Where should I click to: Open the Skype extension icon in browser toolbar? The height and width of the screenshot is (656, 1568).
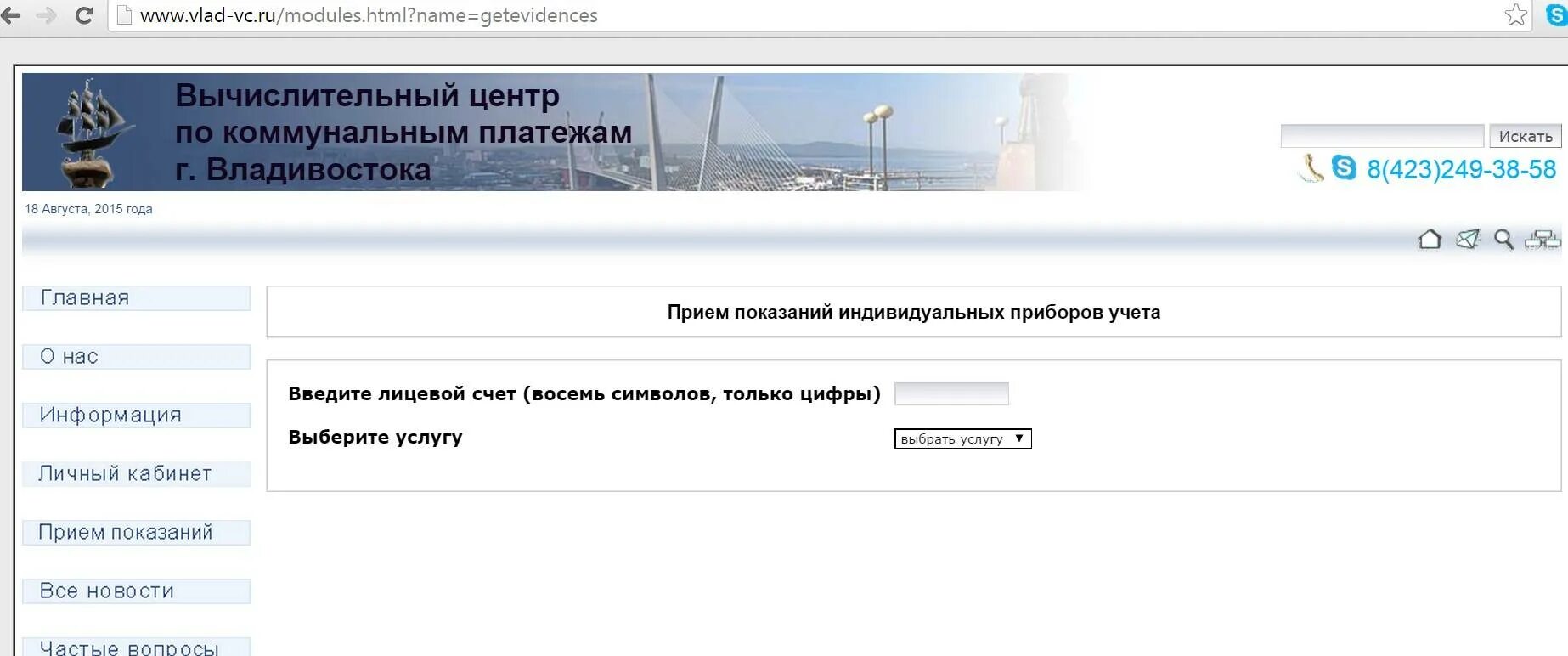point(1557,15)
